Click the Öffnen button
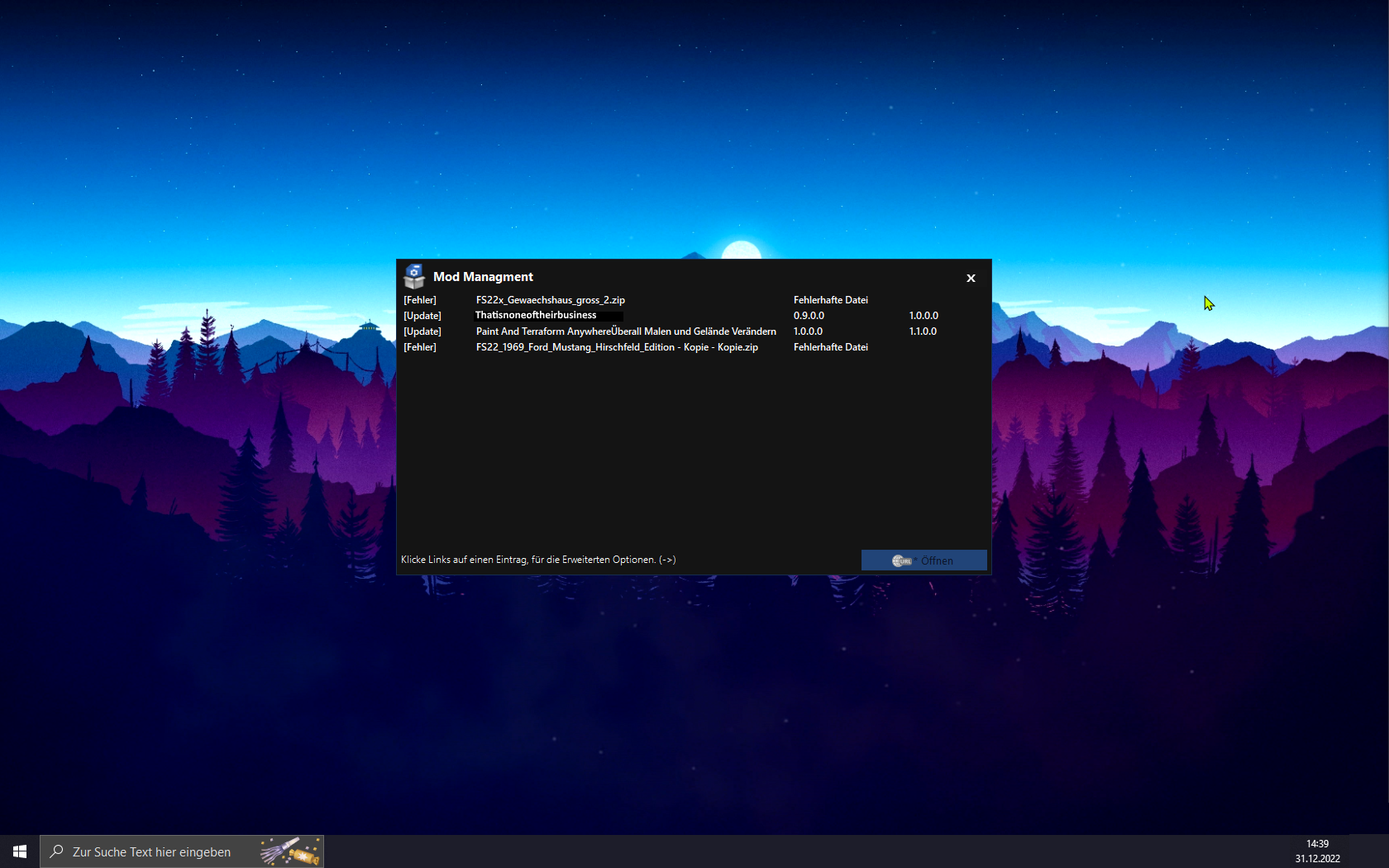 [924, 560]
